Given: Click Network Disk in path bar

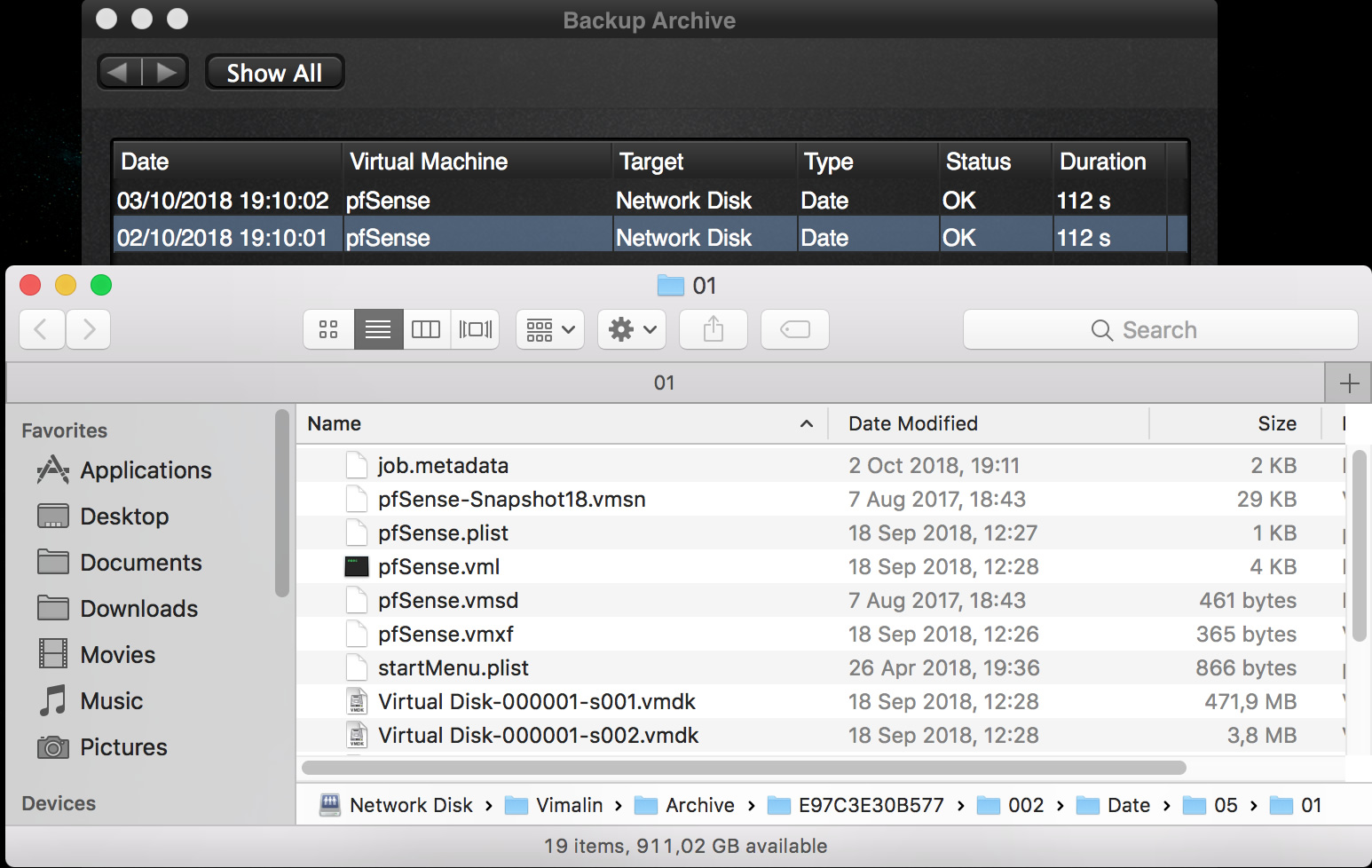Looking at the screenshot, I should pyautogui.click(x=397, y=805).
